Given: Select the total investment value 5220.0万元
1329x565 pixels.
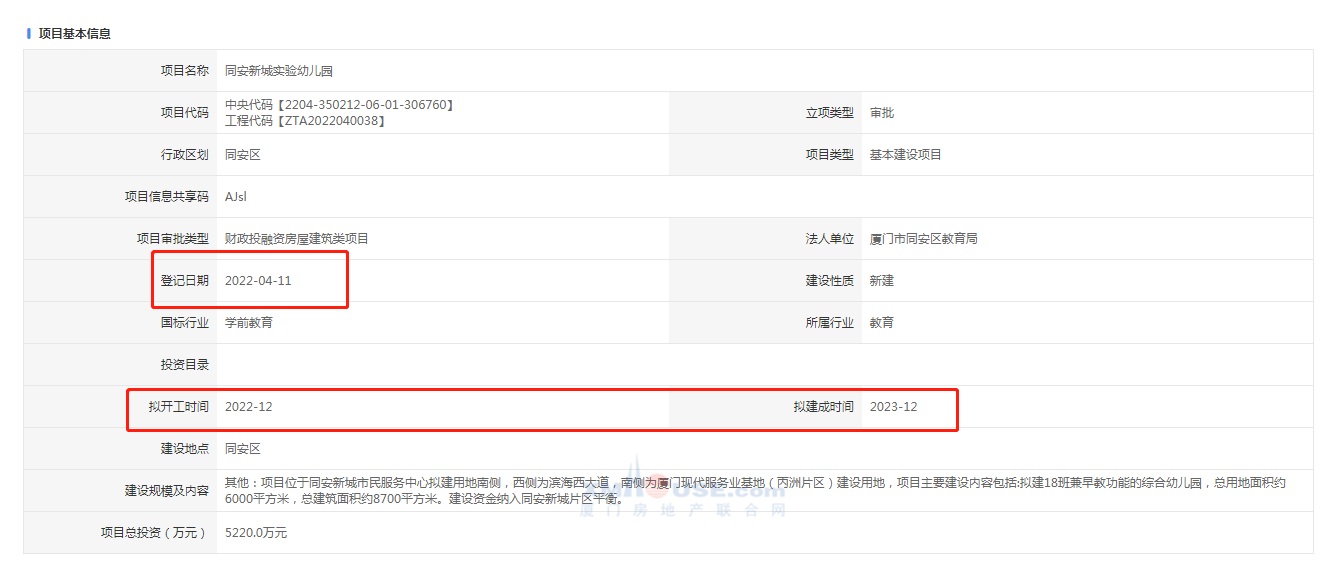Looking at the screenshot, I should click(255, 533).
